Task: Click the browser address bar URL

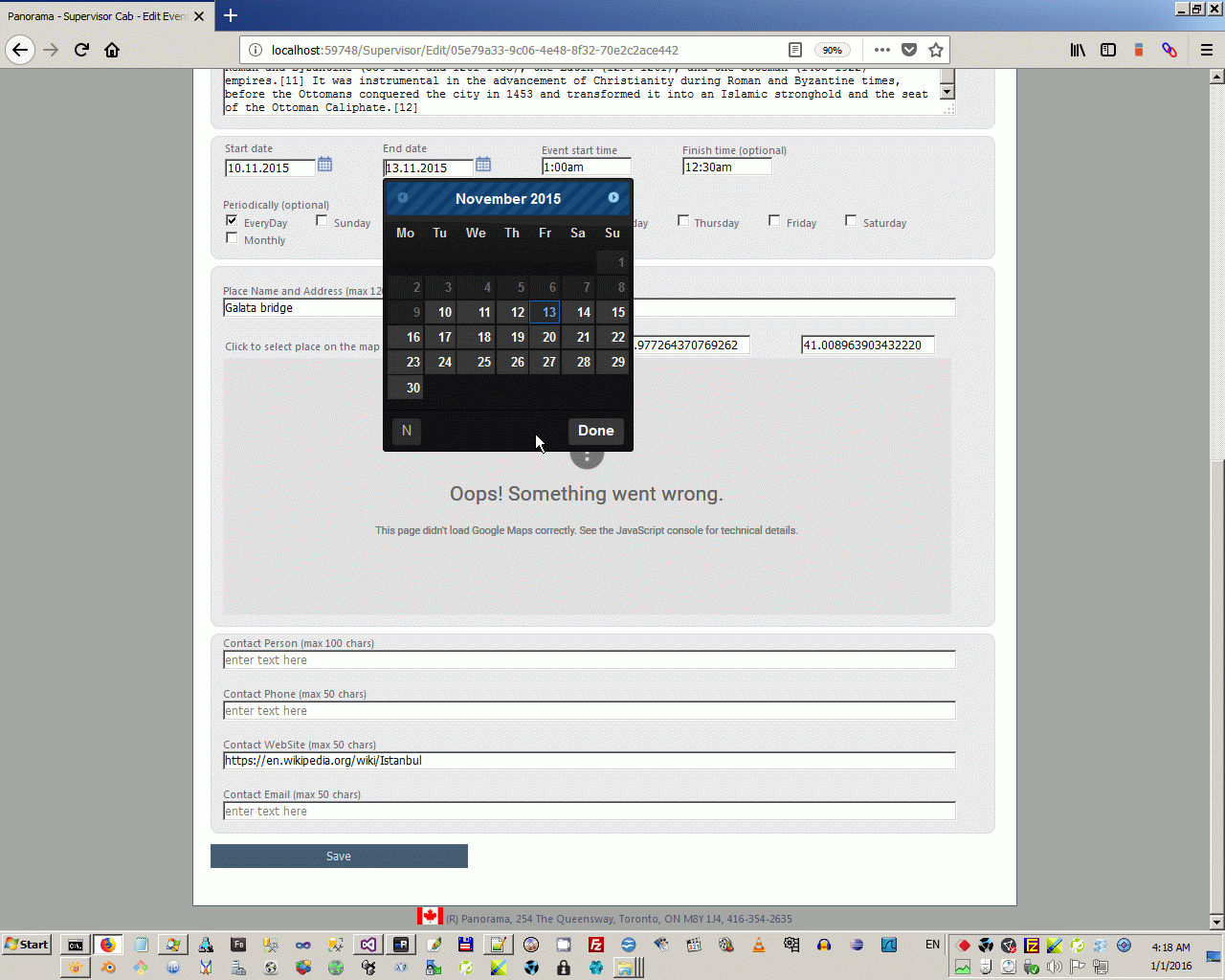Action: 475,50
